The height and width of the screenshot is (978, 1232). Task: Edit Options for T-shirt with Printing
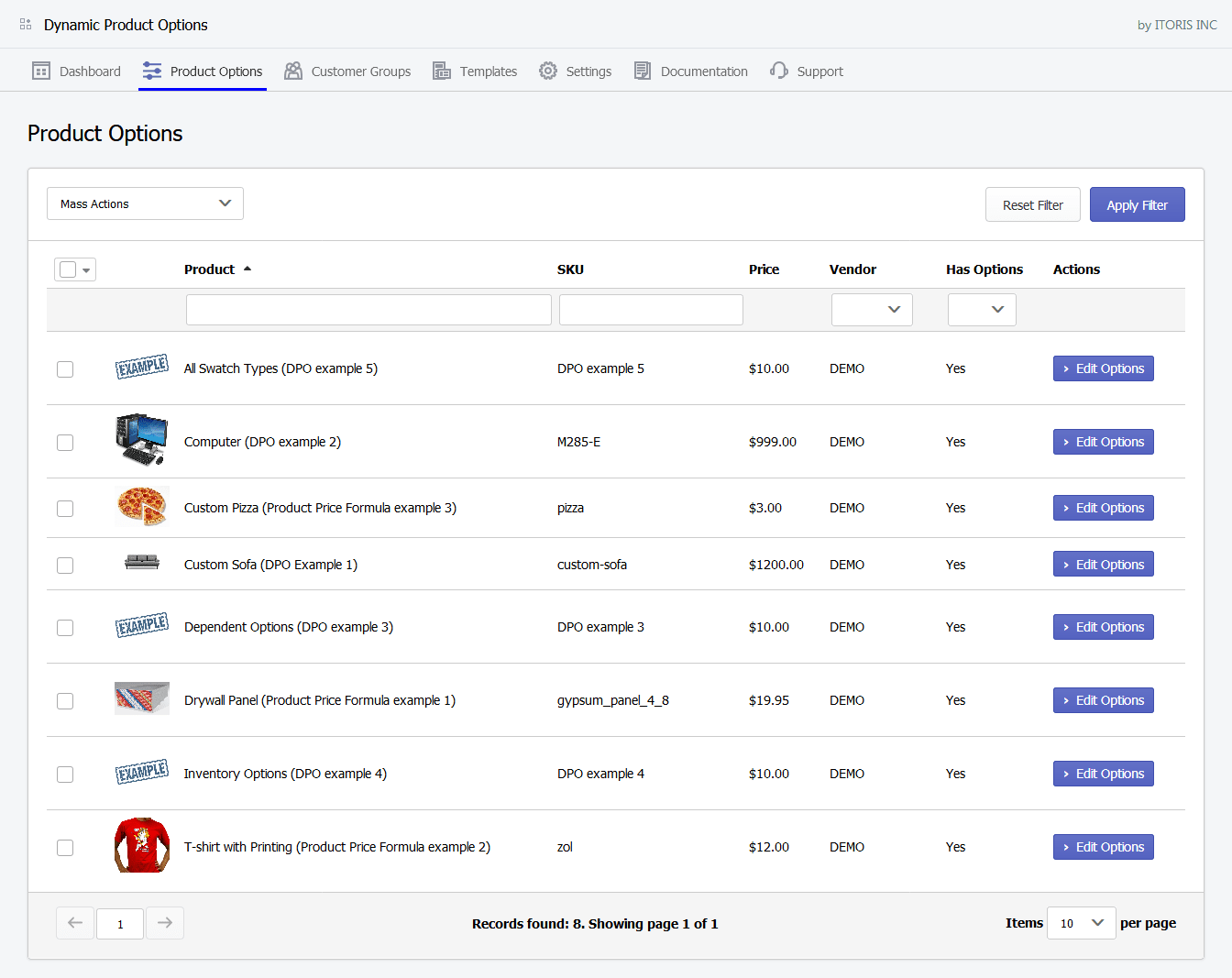[1104, 847]
